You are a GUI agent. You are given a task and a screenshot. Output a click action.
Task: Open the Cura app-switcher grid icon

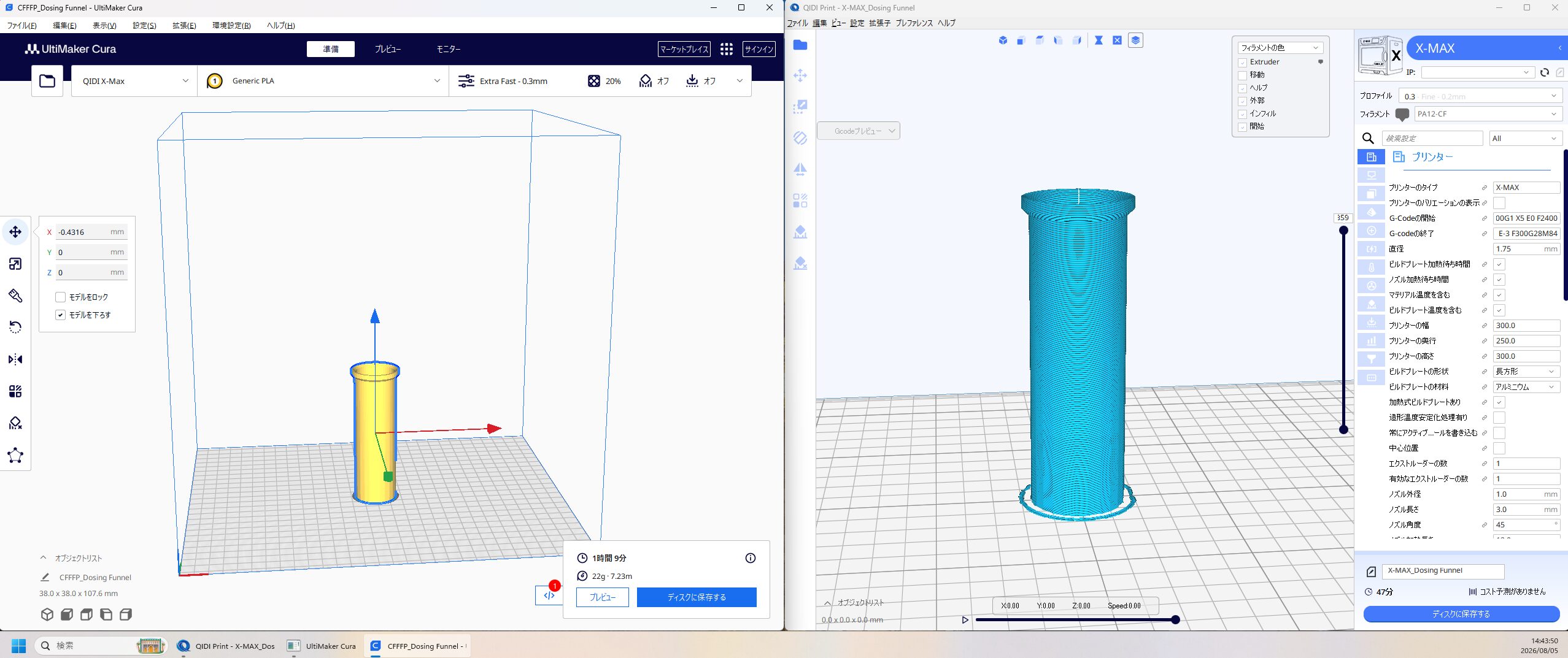coord(727,49)
